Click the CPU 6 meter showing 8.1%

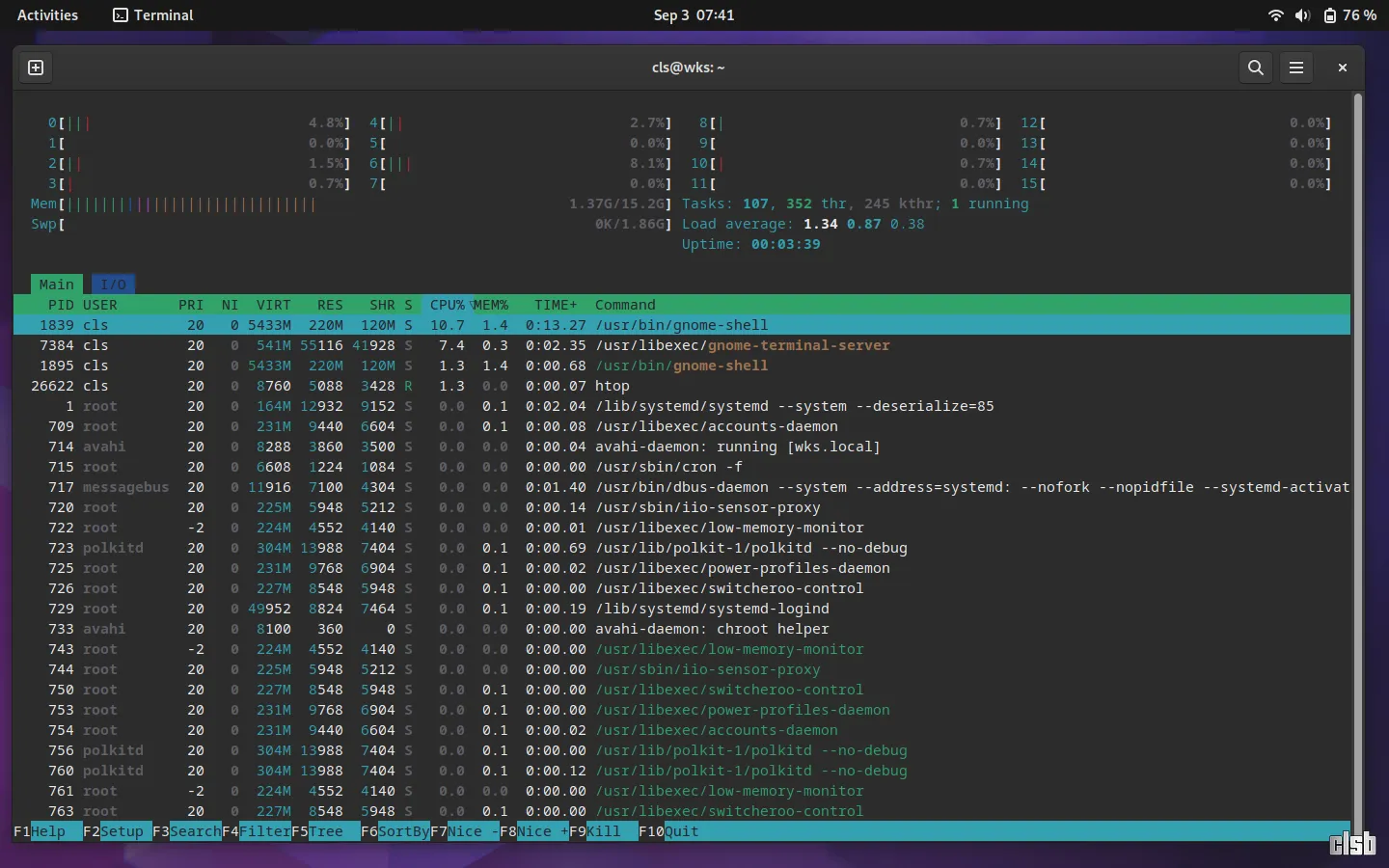tap(521, 163)
